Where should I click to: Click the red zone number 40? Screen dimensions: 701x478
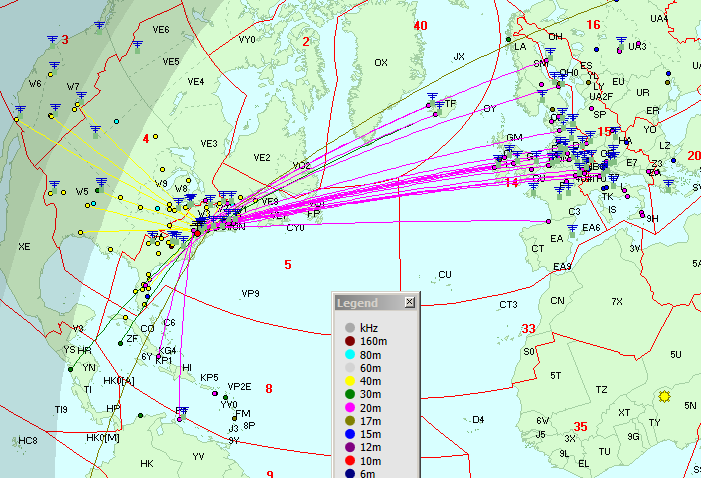coord(420,25)
